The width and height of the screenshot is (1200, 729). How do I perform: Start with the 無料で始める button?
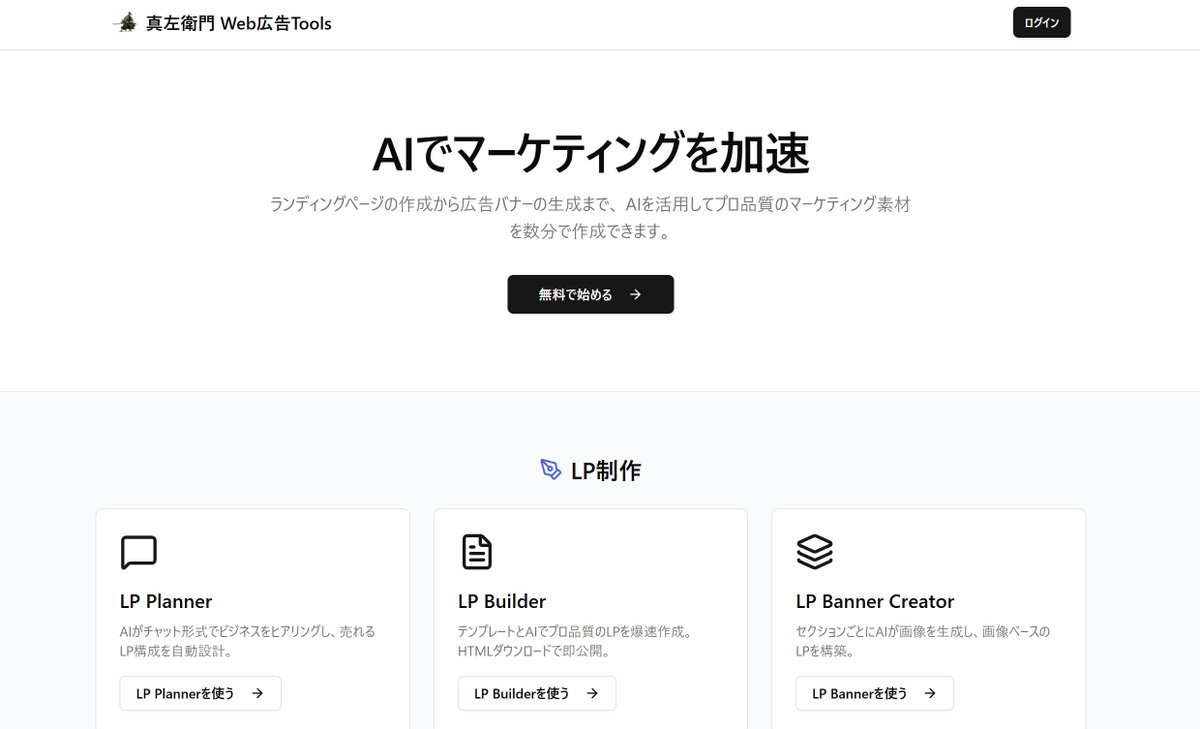click(590, 294)
